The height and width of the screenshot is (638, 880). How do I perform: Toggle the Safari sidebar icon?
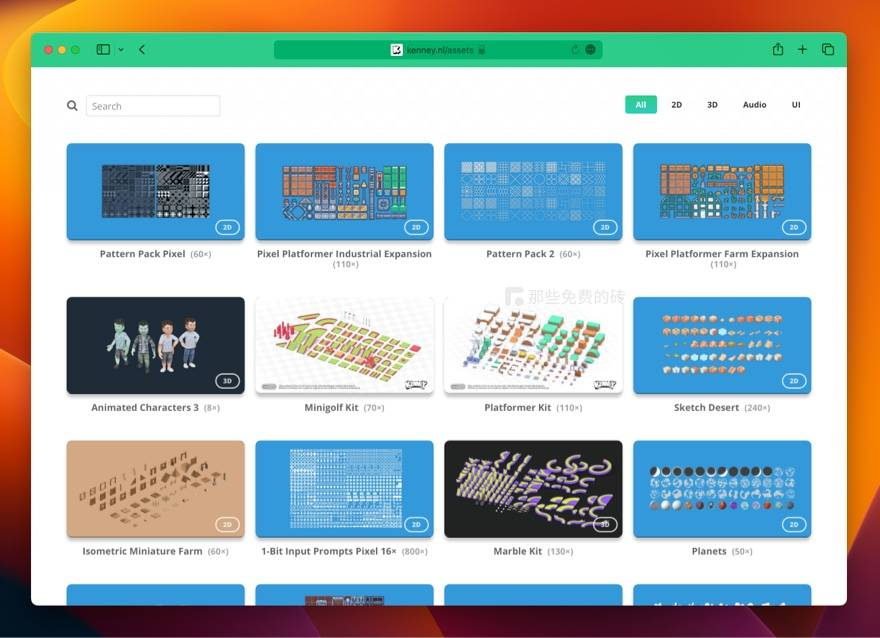[x=103, y=49]
